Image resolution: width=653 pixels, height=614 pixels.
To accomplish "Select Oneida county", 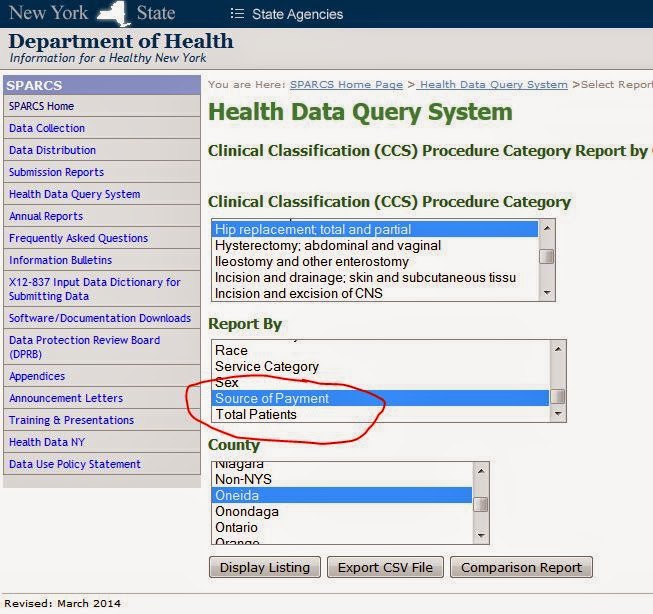I will point(342,496).
